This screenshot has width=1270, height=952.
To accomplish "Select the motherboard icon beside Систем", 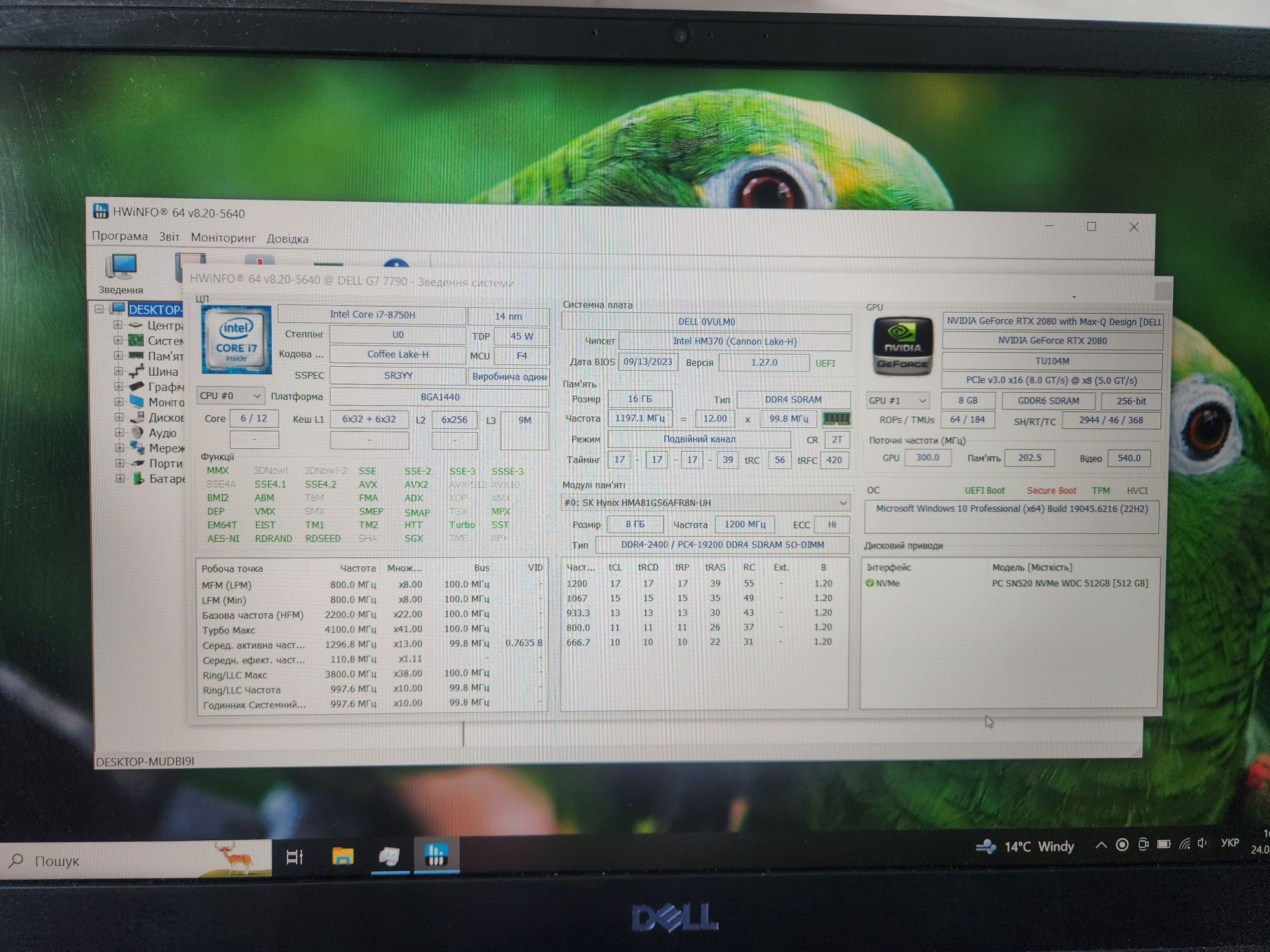I will (x=136, y=340).
